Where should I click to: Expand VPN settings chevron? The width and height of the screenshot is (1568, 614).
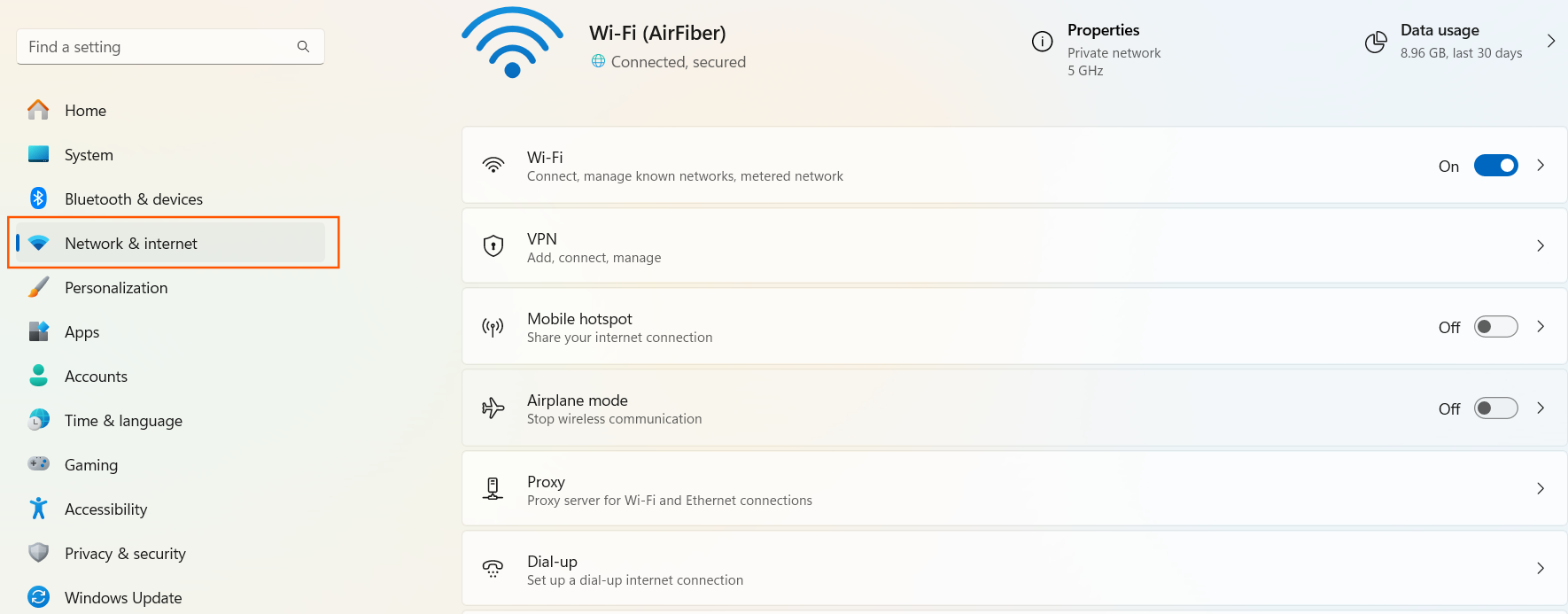(x=1541, y=245)
